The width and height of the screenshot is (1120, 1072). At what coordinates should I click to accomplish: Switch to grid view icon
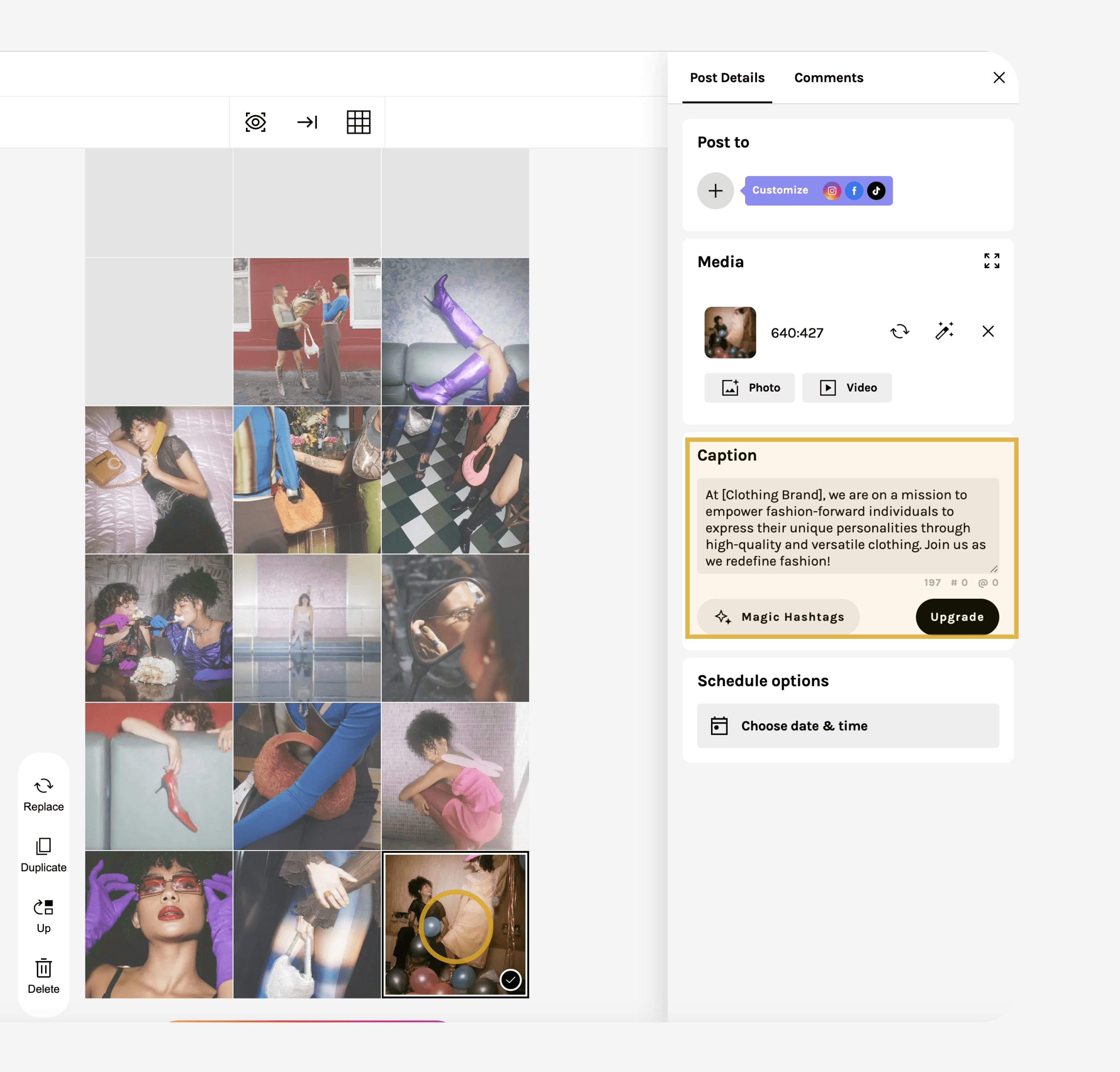pyautogui.click(x=358, y=122)
